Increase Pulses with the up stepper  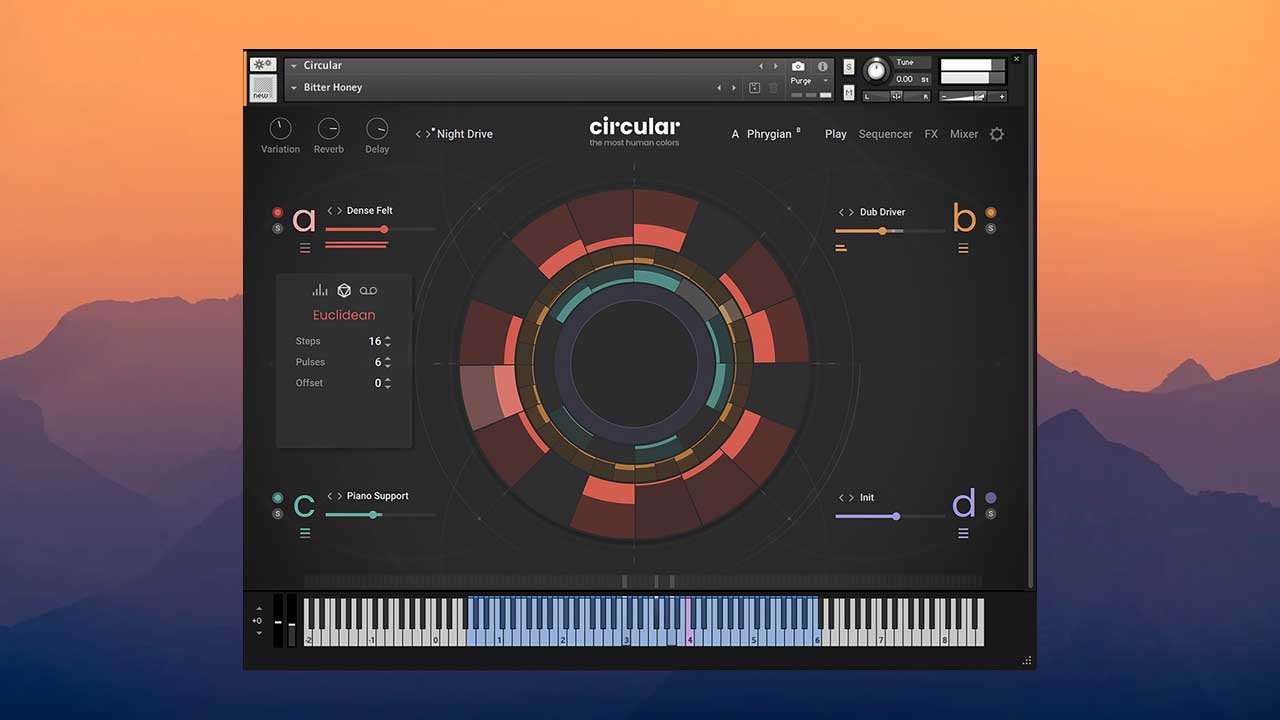coord(388,358)
